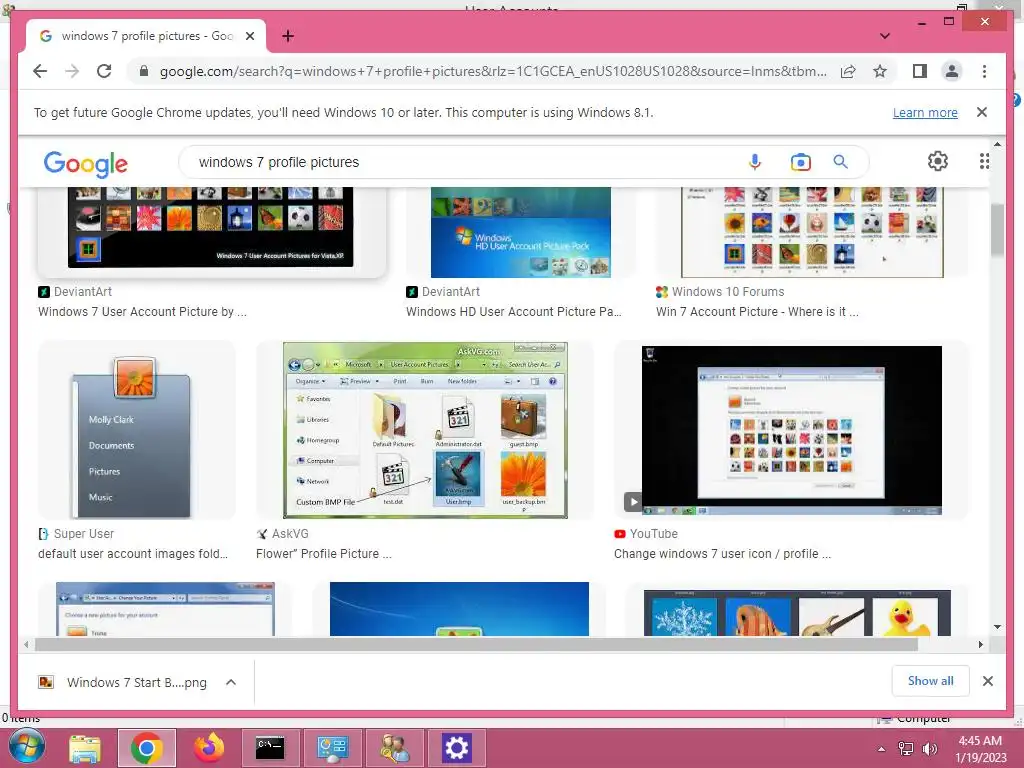Click the taskbar clock showing 4:45 AM
1024x768 pixels.
click(x=980, y=749)
